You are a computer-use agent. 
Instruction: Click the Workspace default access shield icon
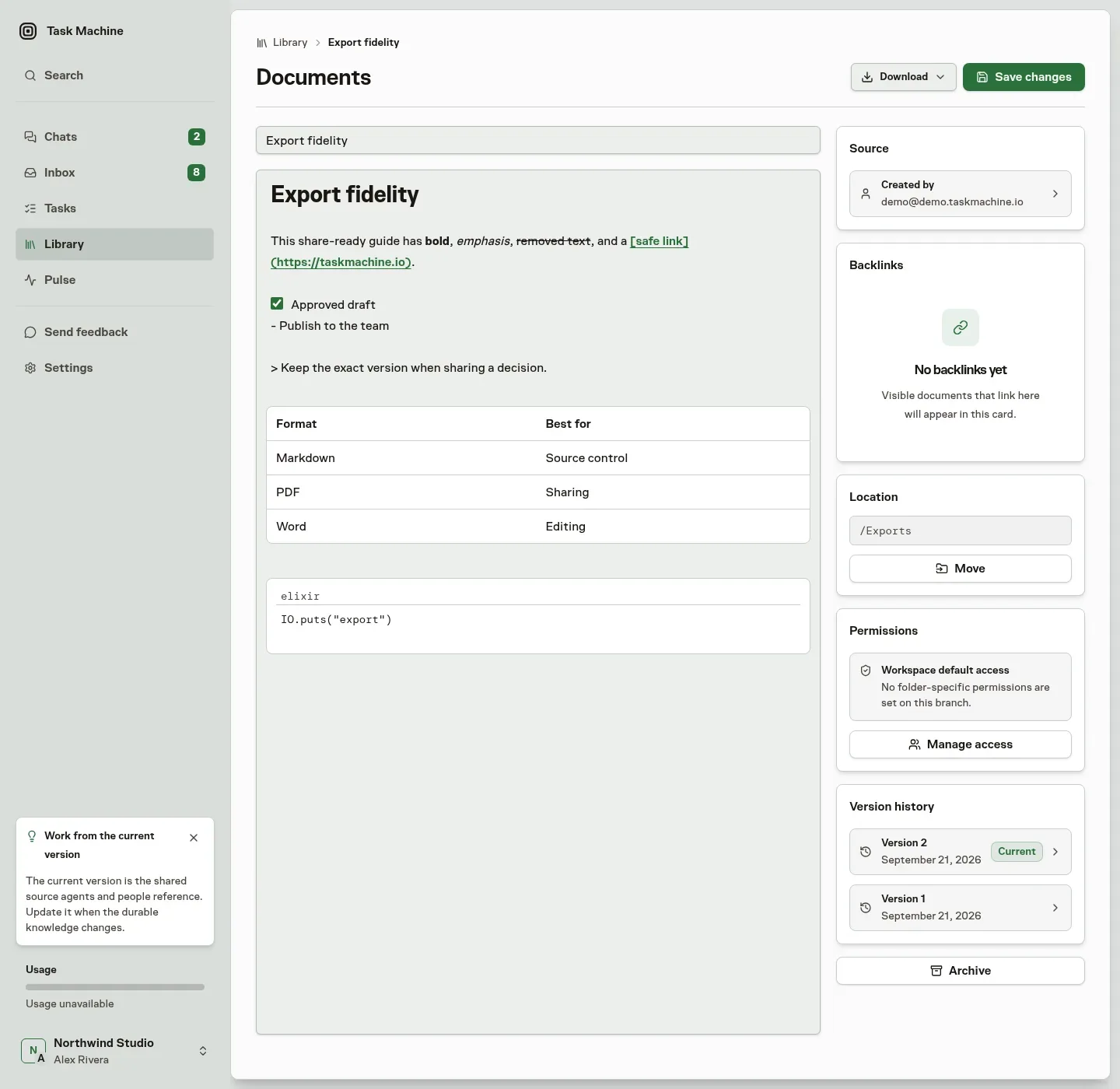click(x=866, y=671)
